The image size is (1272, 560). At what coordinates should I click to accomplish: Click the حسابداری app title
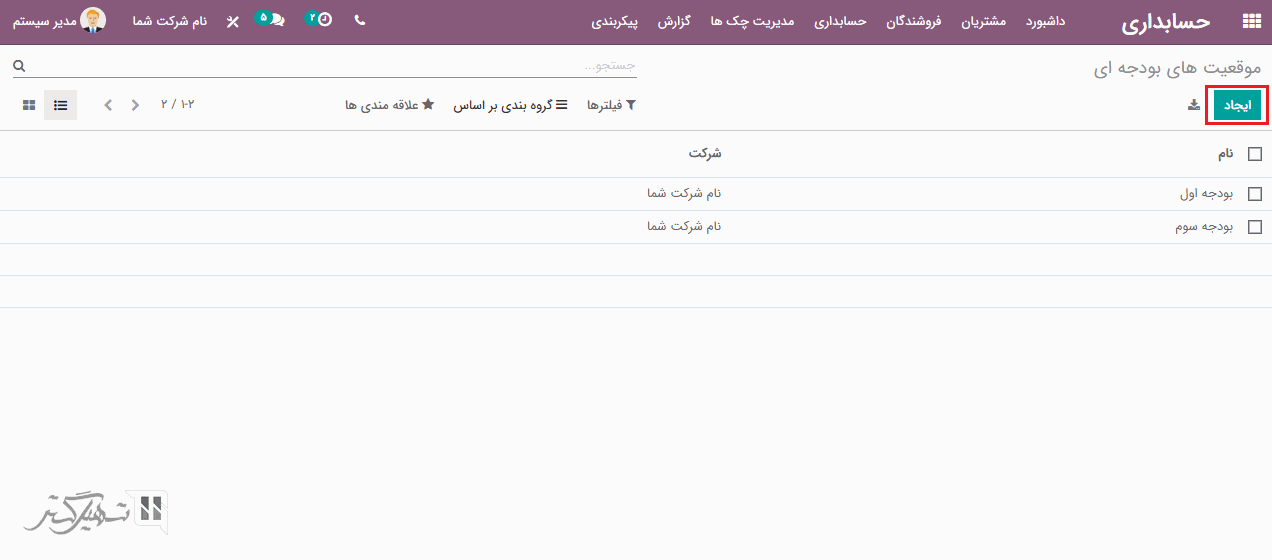[x=1166, y=22]
